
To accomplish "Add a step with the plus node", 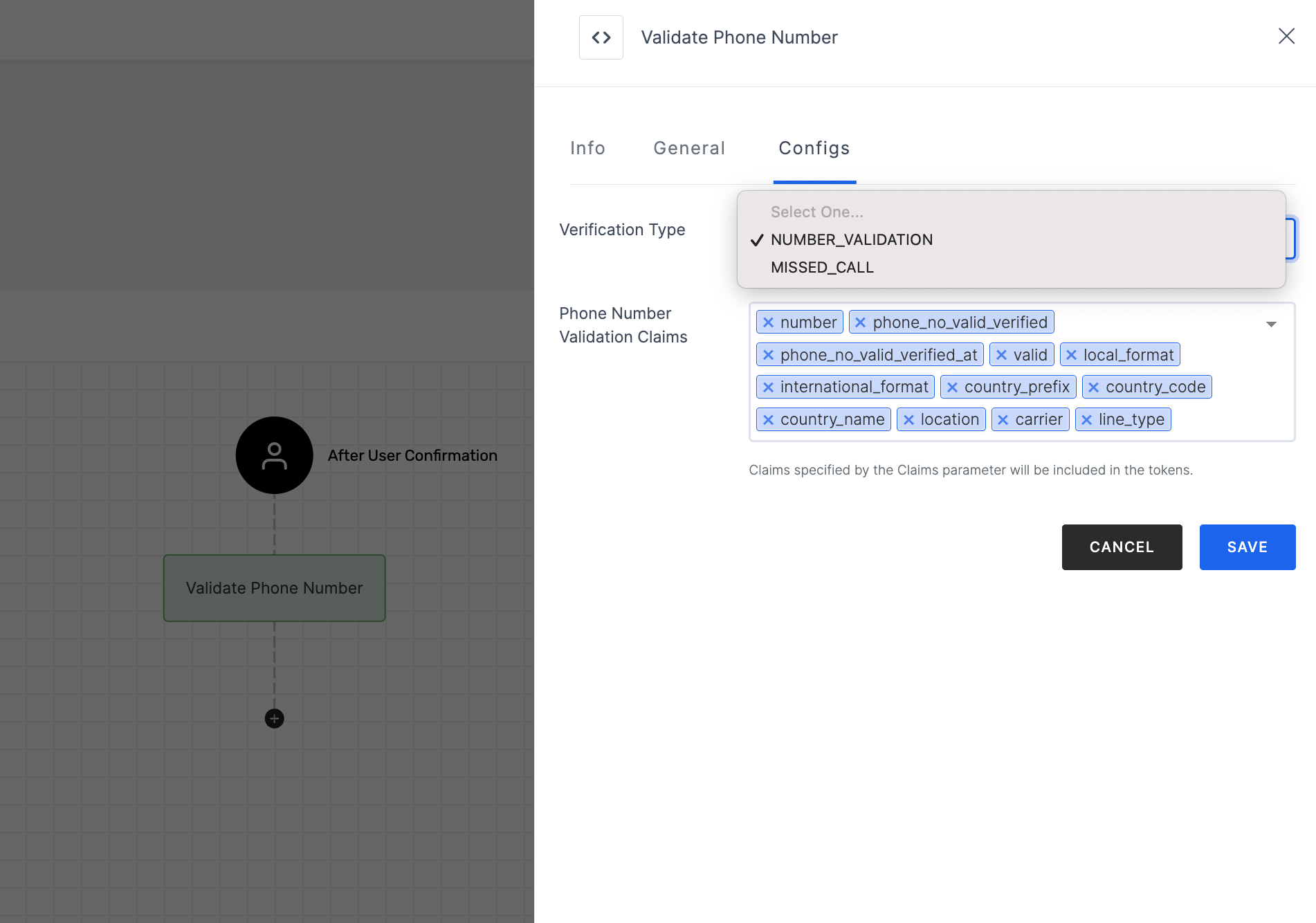I will click(x=274, y=719).
